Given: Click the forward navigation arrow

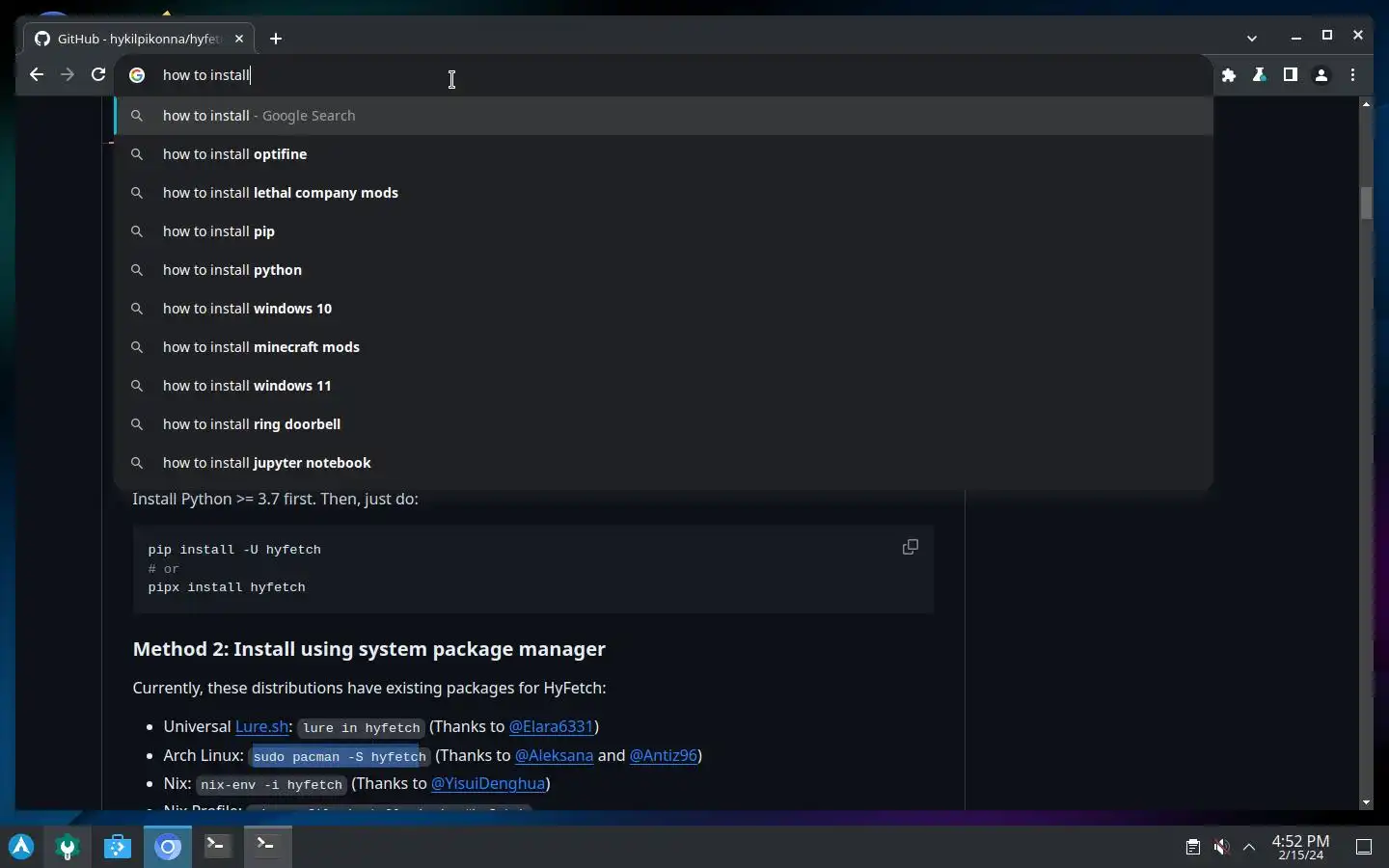Looking at the screenshot, I should tap(68, 75).
